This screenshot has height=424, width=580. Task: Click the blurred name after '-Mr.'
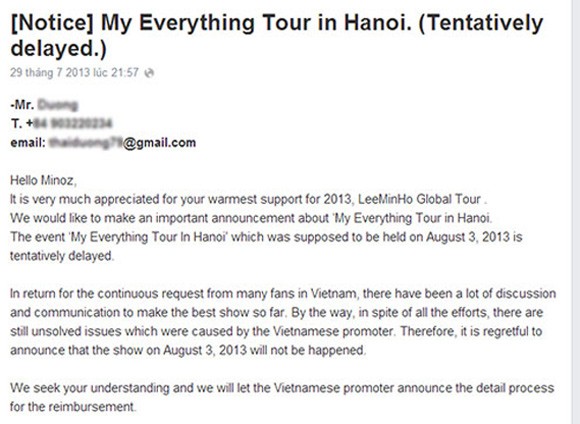pos(58,105)
